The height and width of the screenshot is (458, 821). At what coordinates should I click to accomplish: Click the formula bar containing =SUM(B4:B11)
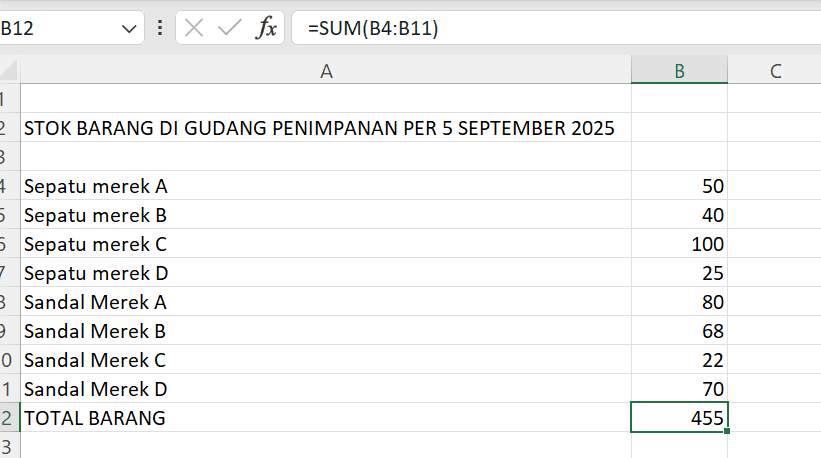pos(550,29)
